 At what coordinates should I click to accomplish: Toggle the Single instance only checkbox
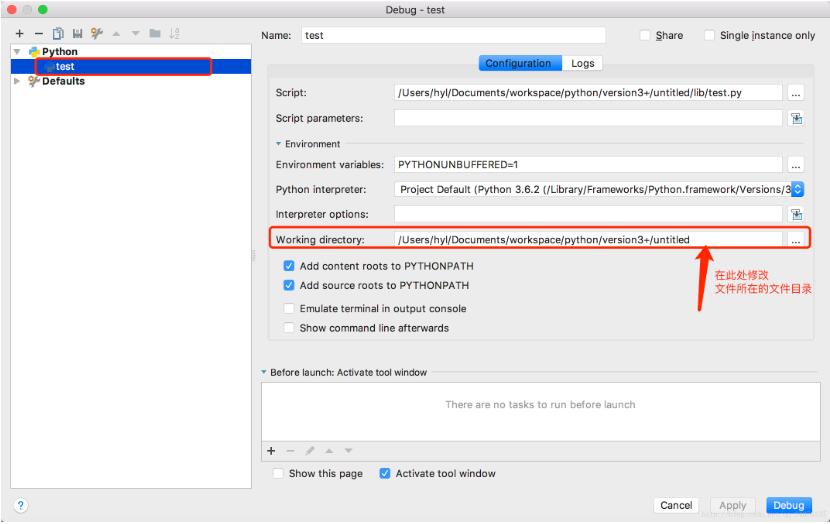pyautogui.click(x=709, y=35)
